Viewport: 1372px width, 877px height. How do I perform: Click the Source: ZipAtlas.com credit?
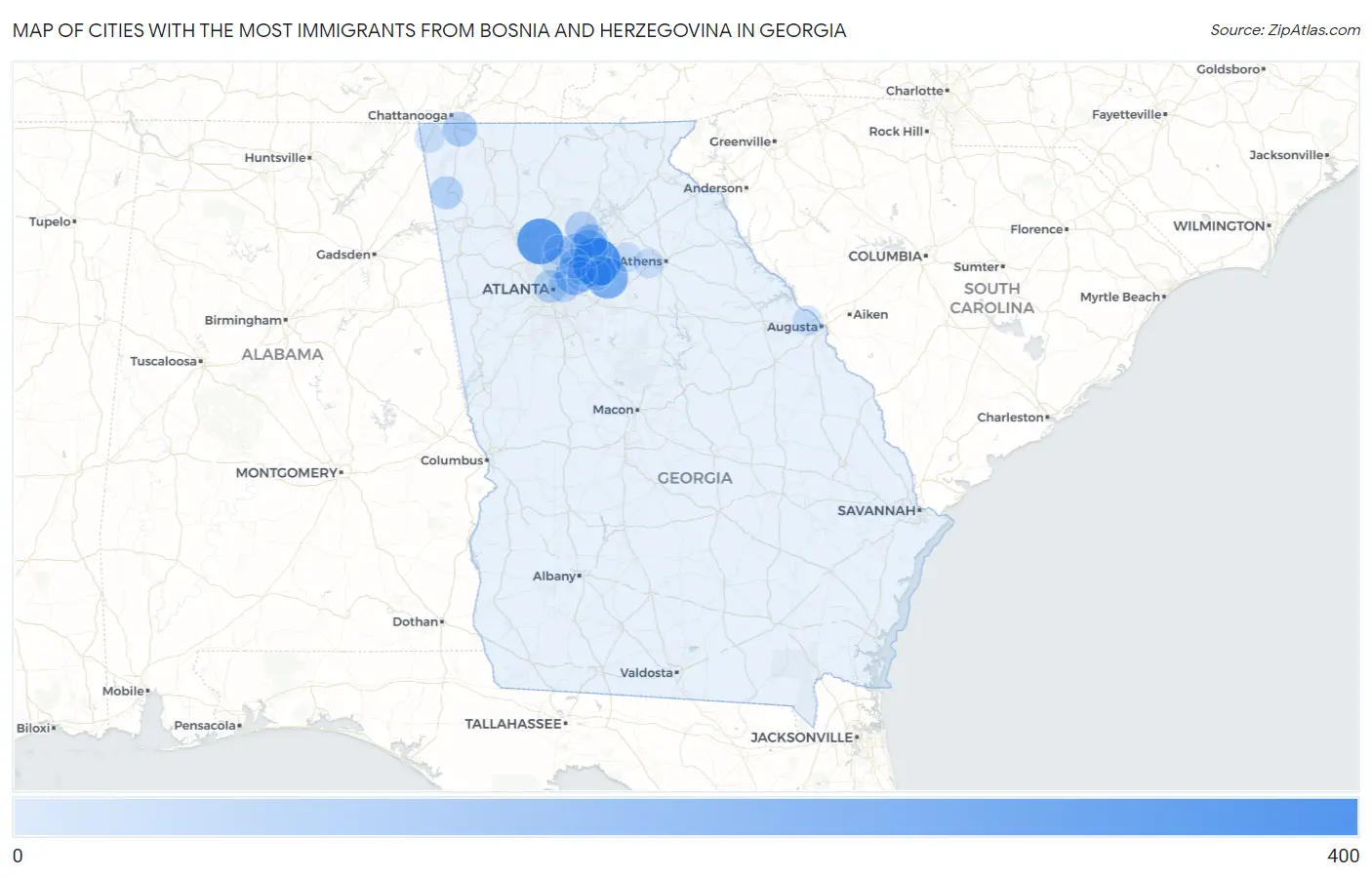click(x=1285, y=30)
